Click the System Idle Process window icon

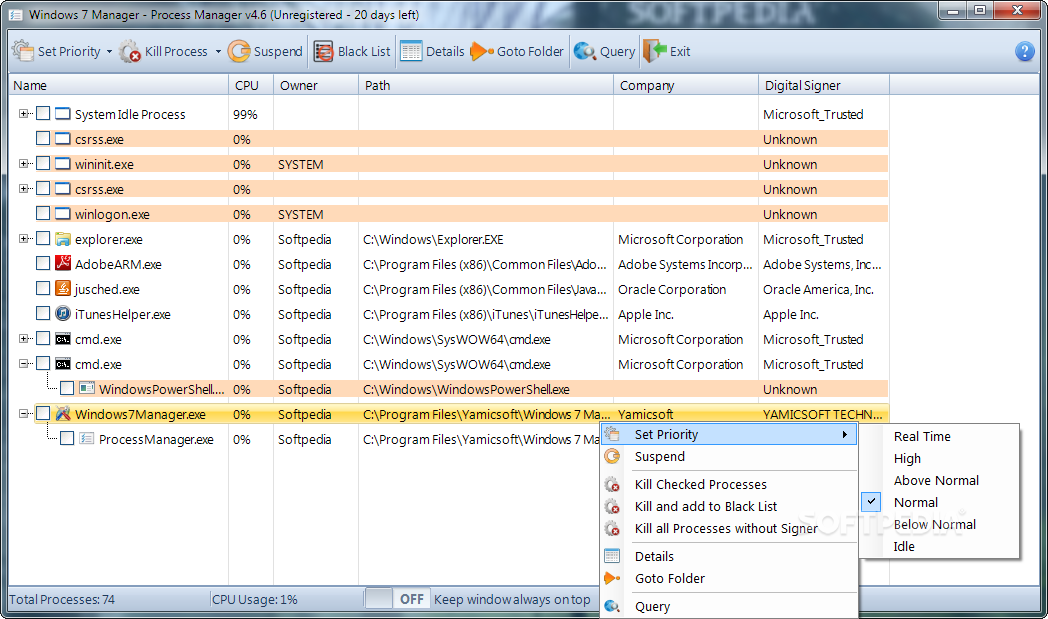tap(63, 114)
